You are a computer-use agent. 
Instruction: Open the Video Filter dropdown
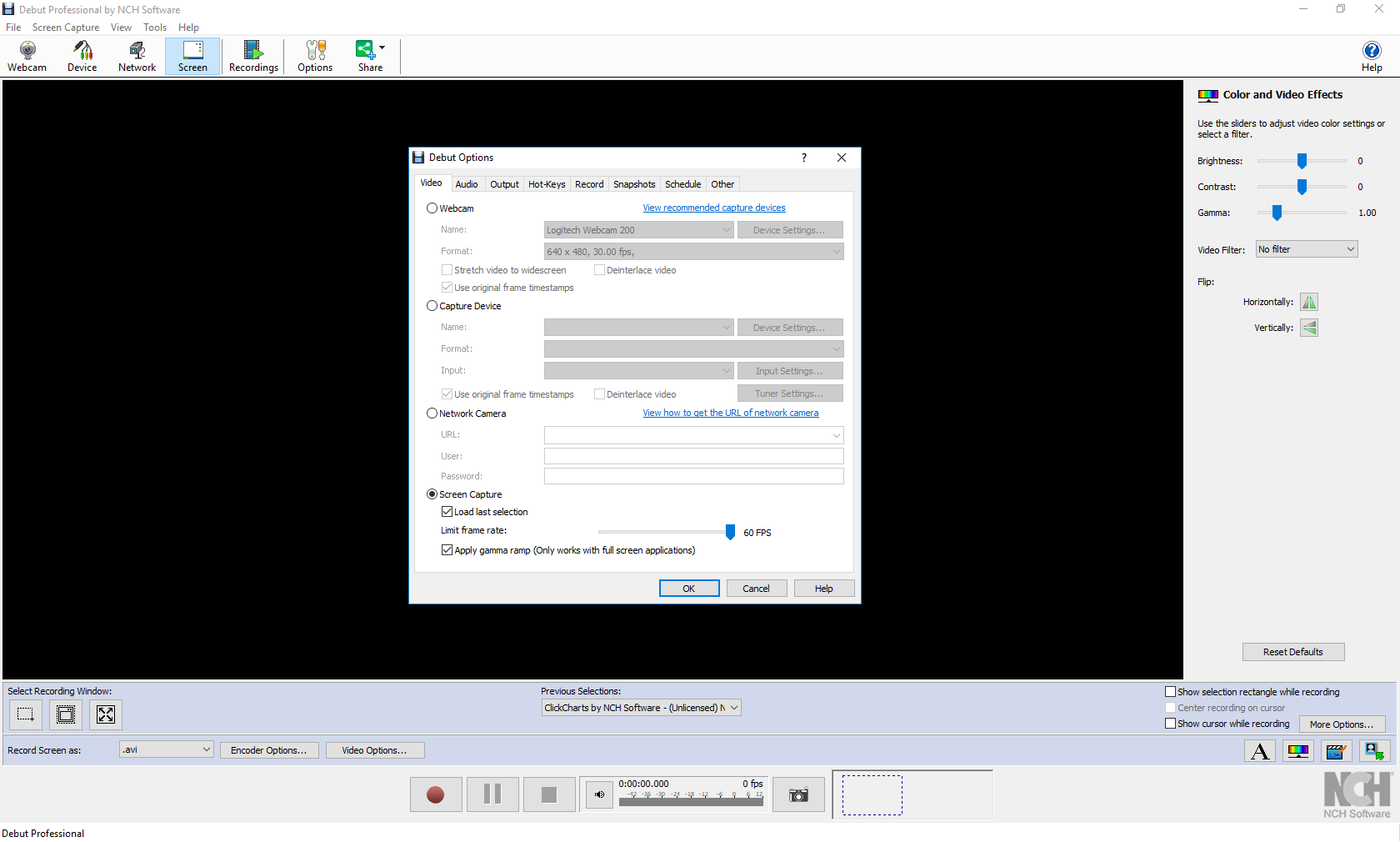1305,248
